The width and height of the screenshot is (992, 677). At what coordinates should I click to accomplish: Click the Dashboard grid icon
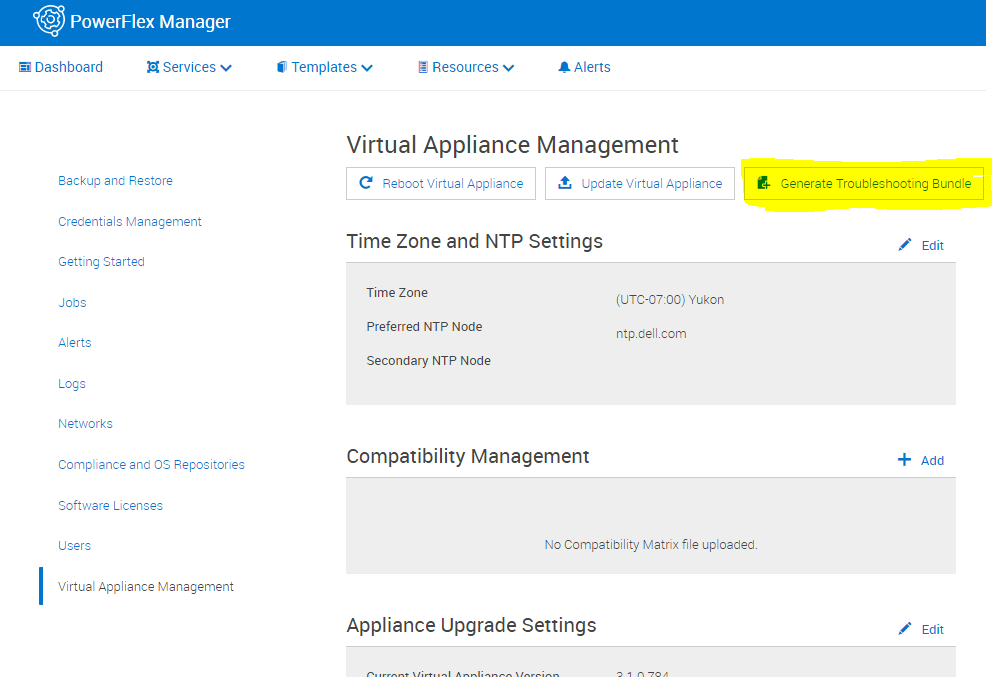[x=23, y=67]
